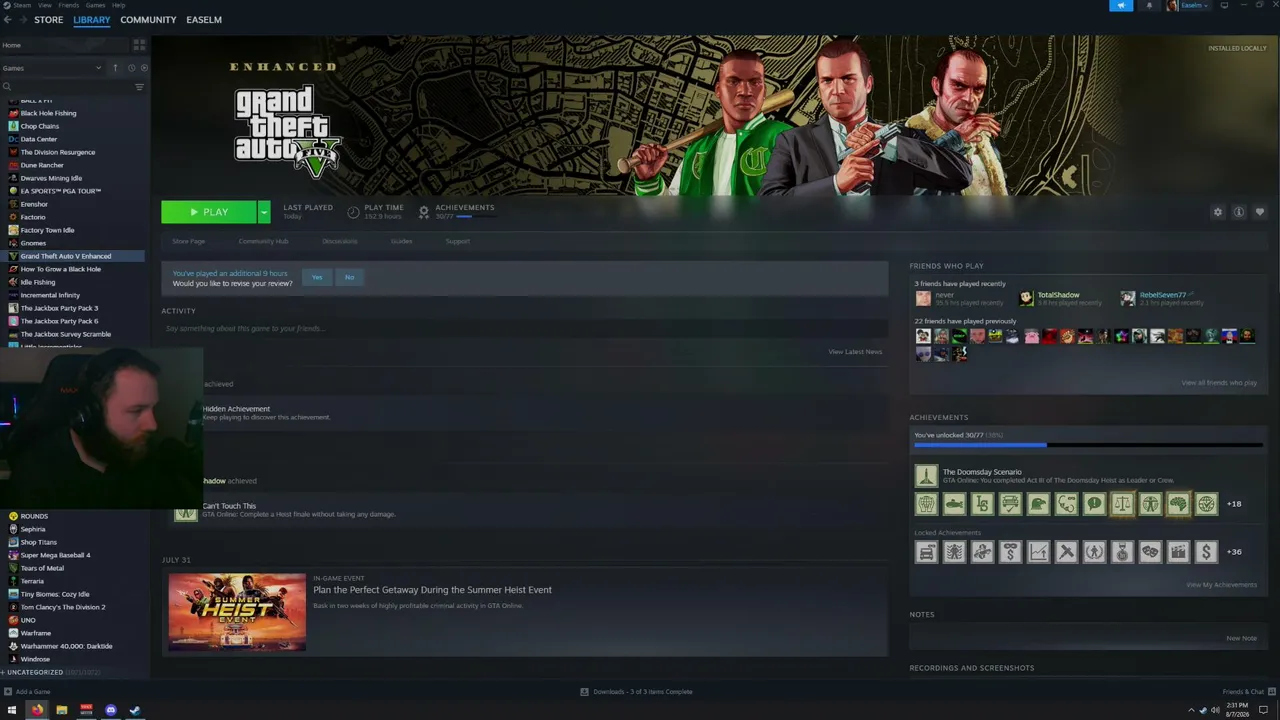Click the achievements progress bar
This screenshot has width=1280, height=720.
[1087, 445]
